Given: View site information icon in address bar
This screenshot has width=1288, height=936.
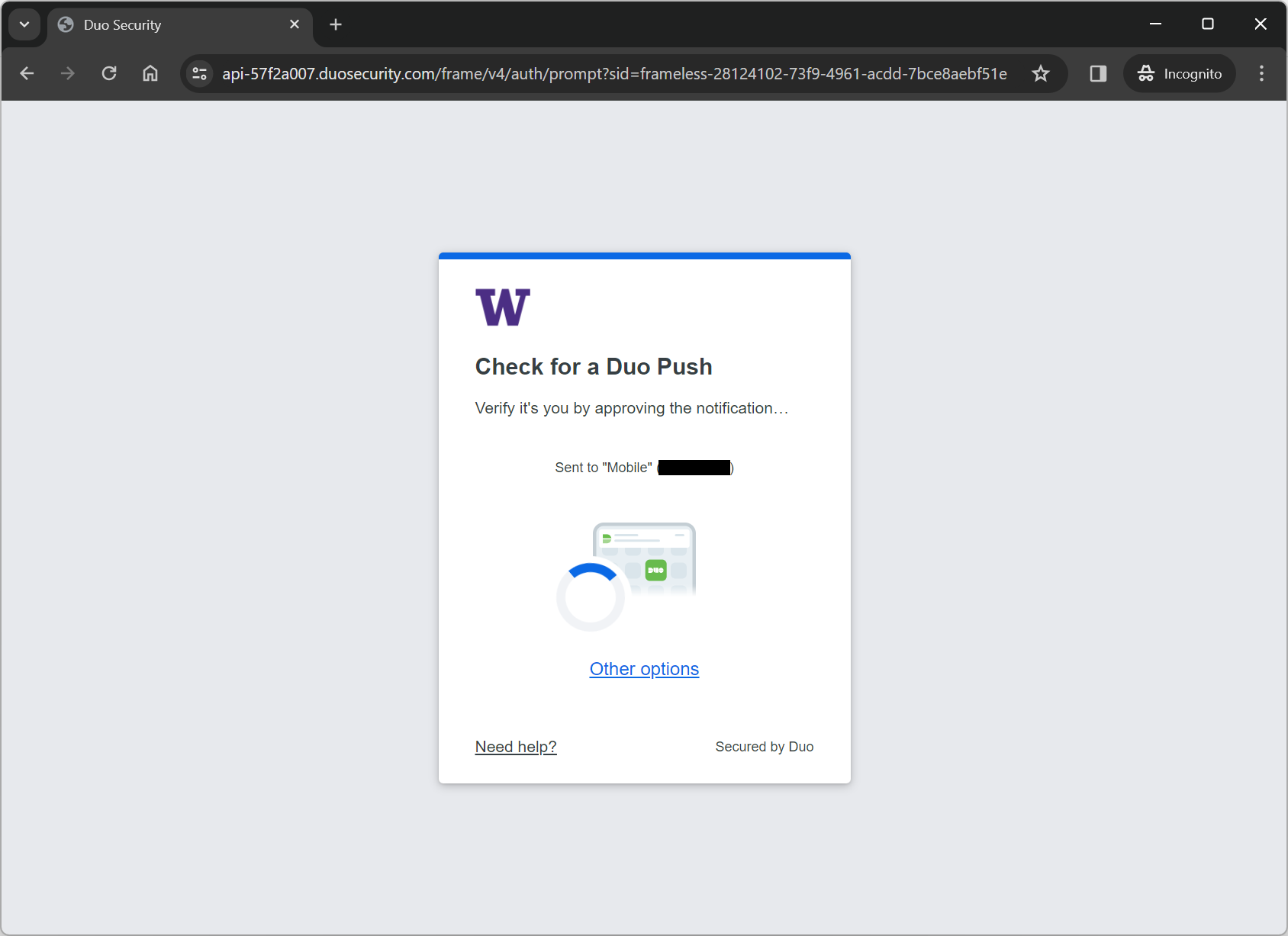Looking at the screenshot, I should point(200,73).
